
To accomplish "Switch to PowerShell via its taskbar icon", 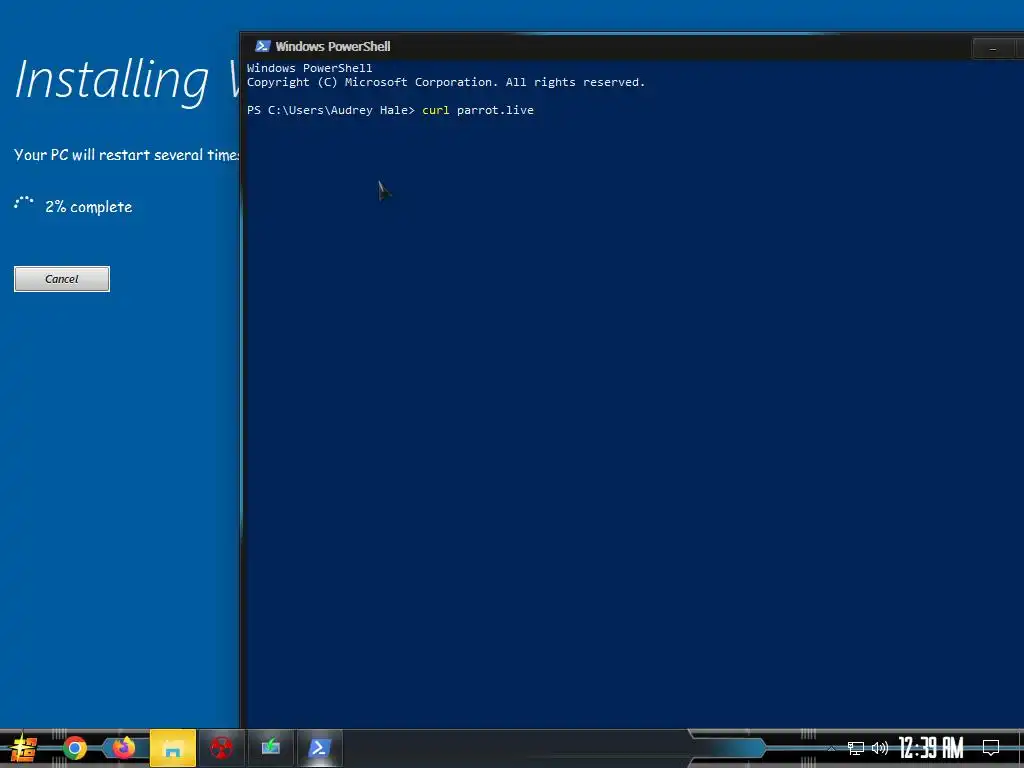I will (x=319, y=748).
